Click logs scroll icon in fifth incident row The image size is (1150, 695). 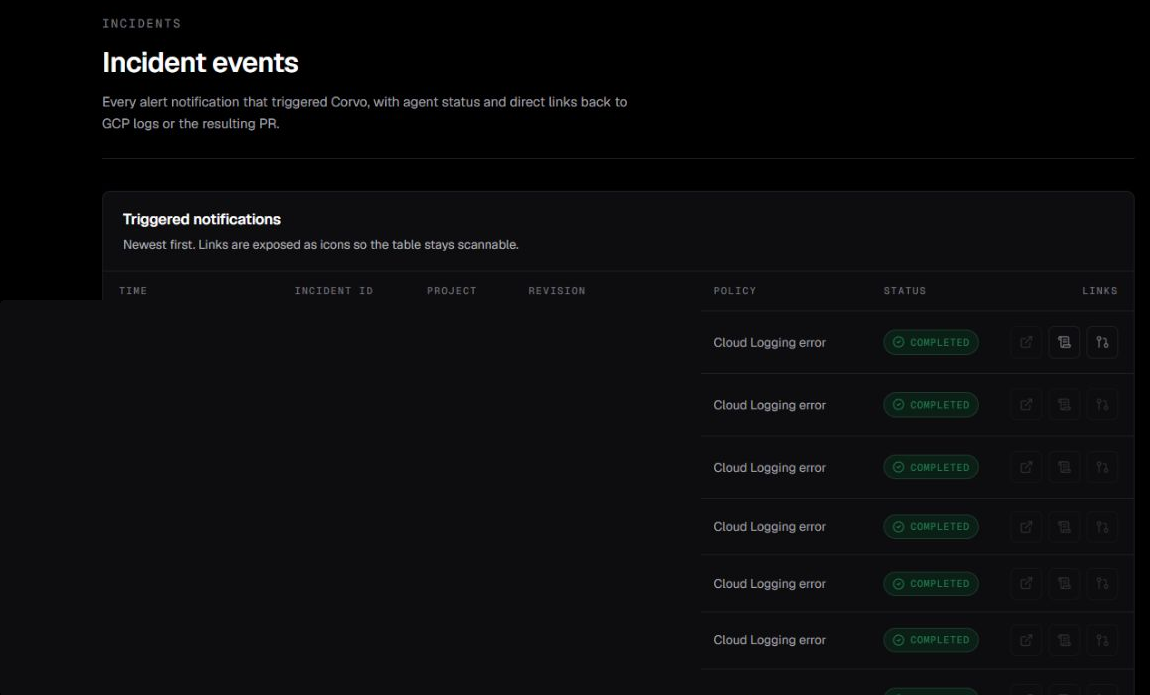[1064, 584]
